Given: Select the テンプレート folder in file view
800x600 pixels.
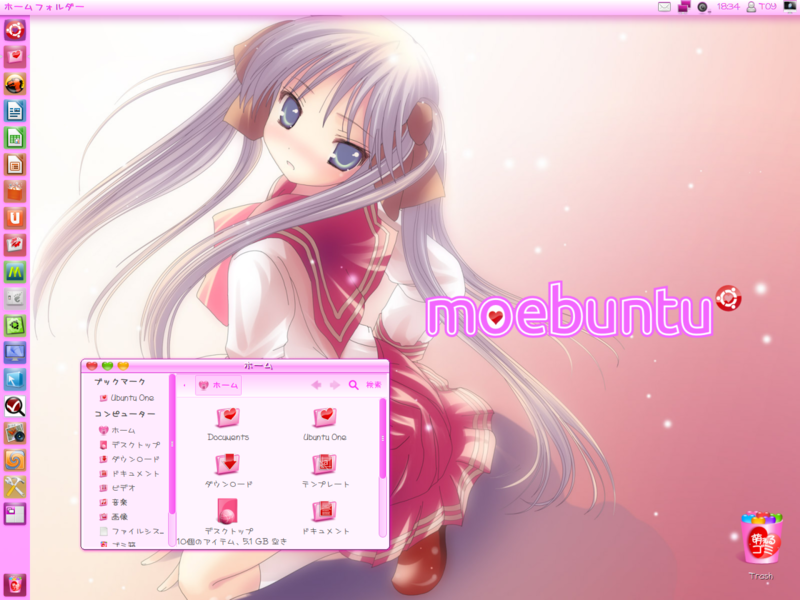Looking at the screenshot, I should point(325,471).
